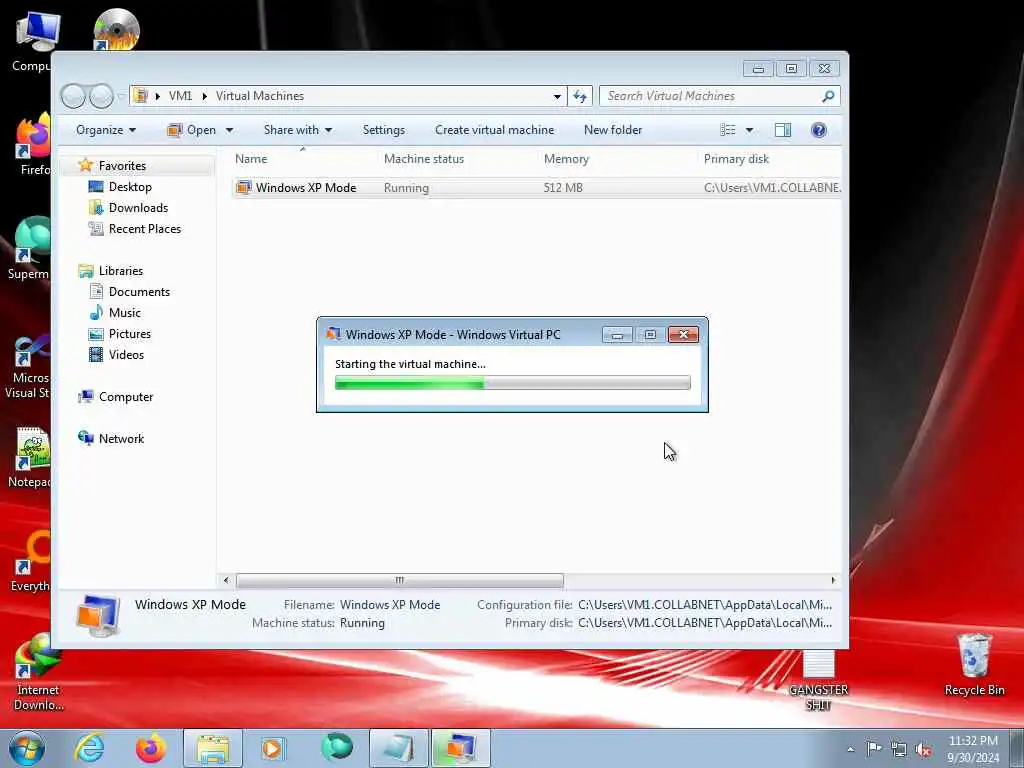Select Virtual Machines breadcrumb segment

tap(260, 96)
